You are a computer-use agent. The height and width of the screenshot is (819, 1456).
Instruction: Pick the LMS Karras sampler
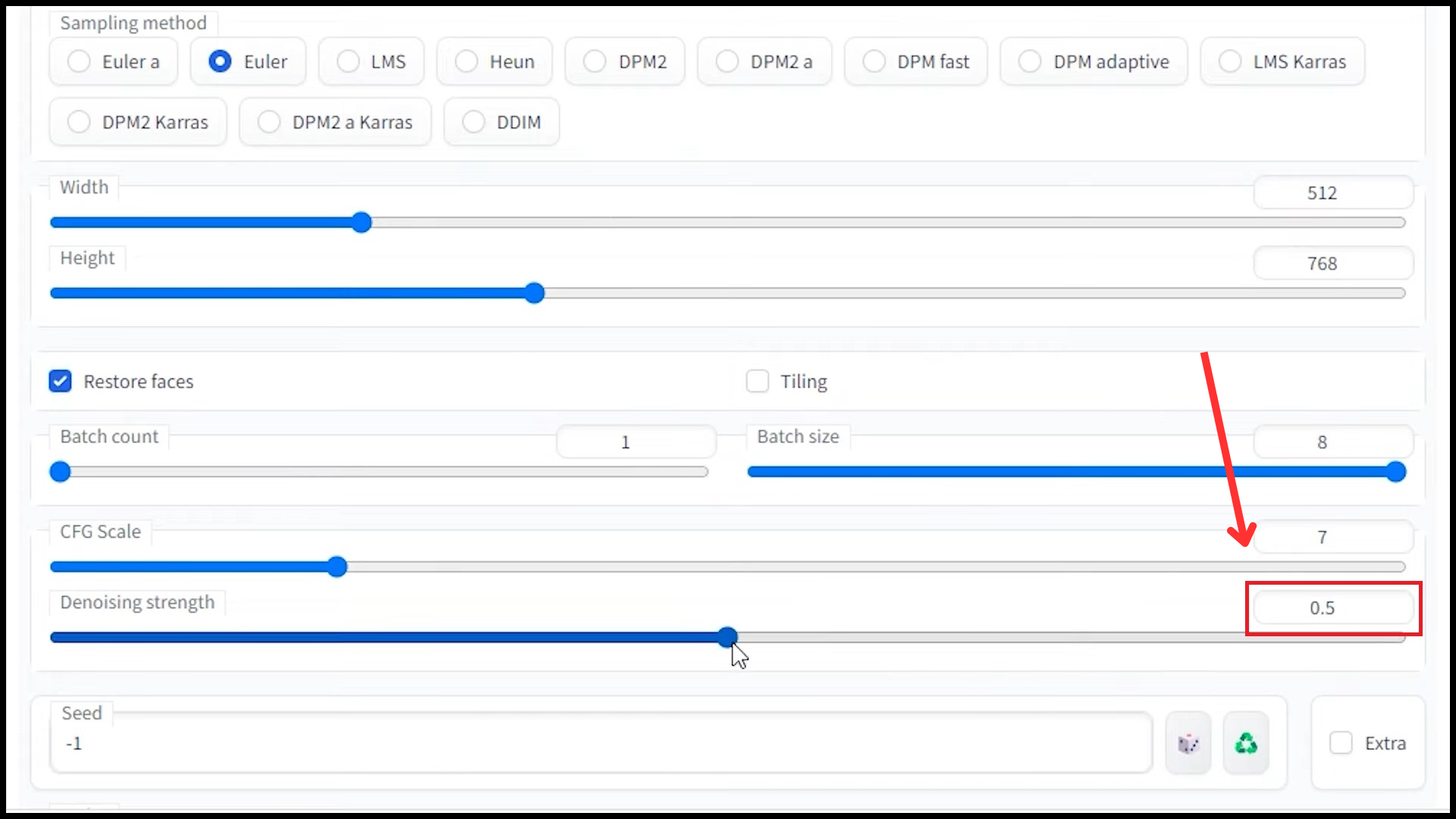[x=1229, y=61]
